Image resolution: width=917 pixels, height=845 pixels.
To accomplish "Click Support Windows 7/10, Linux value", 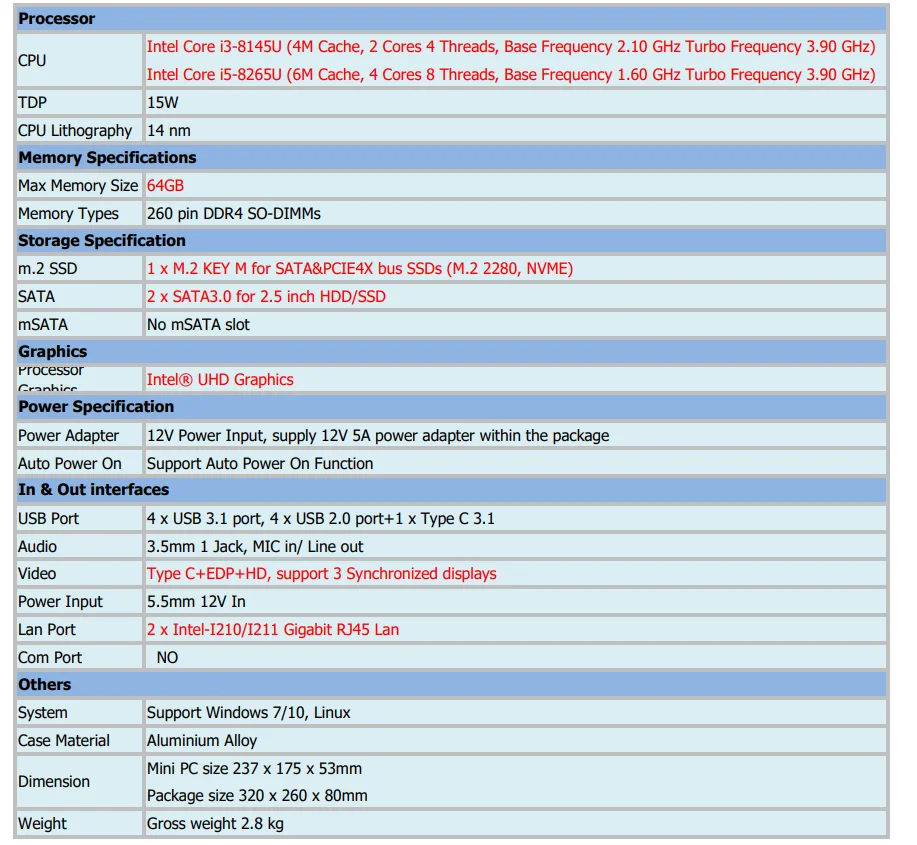I will click(249, 713).
